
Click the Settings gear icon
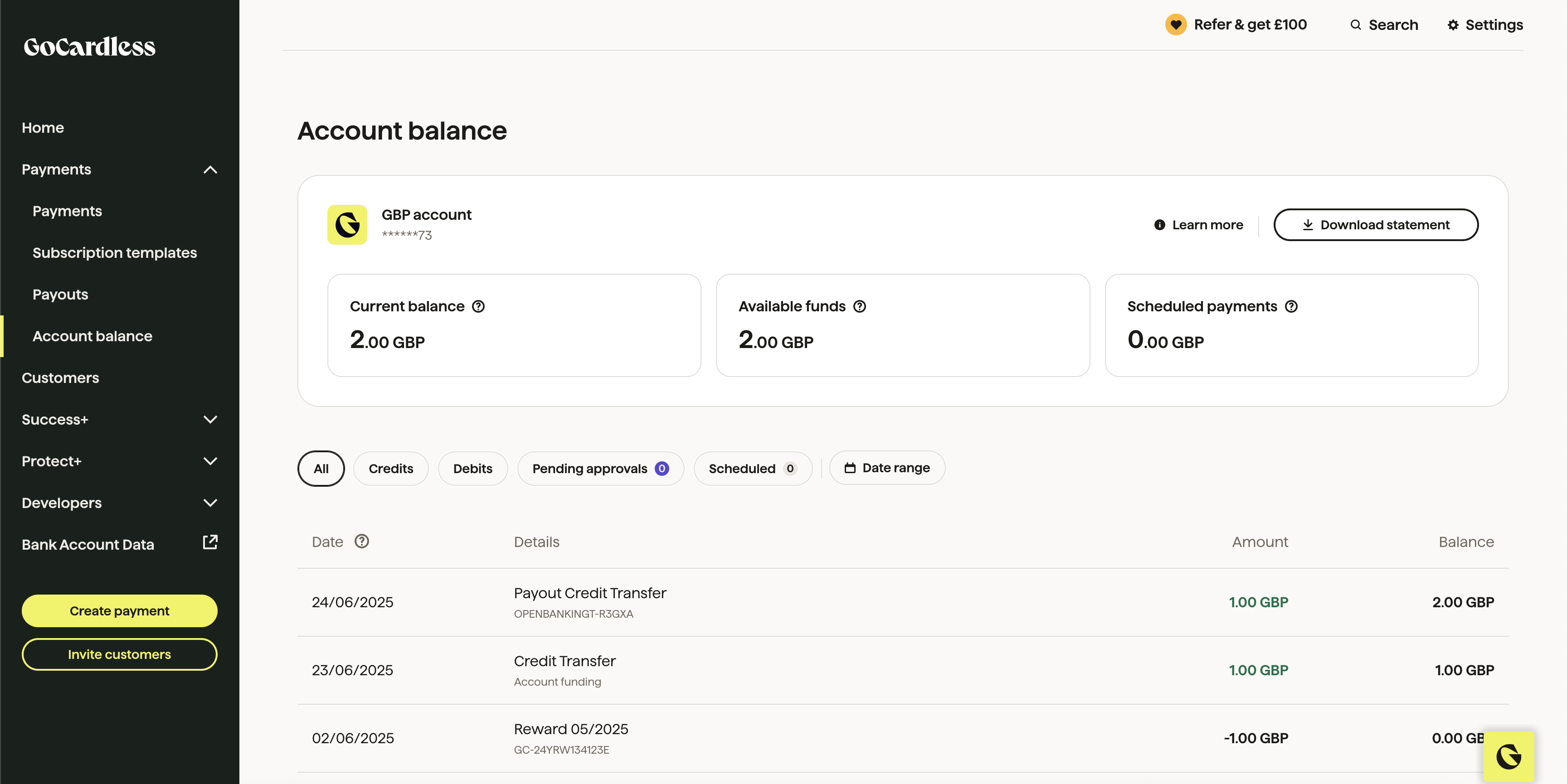click(x=1453, y=25)
